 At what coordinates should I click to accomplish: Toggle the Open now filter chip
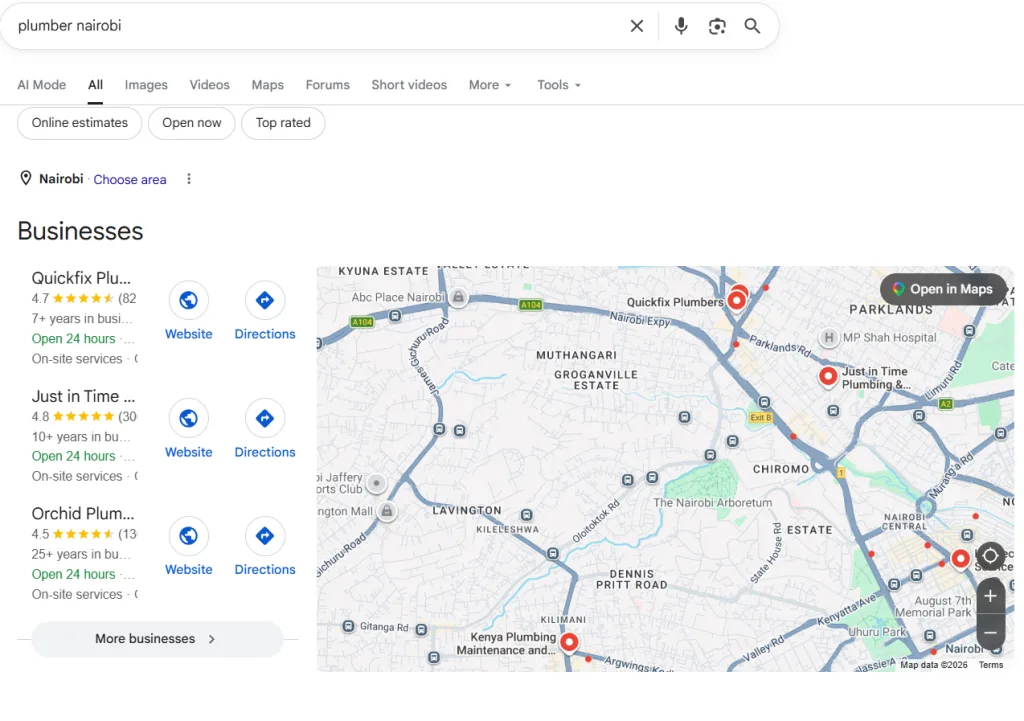point(192,123)
